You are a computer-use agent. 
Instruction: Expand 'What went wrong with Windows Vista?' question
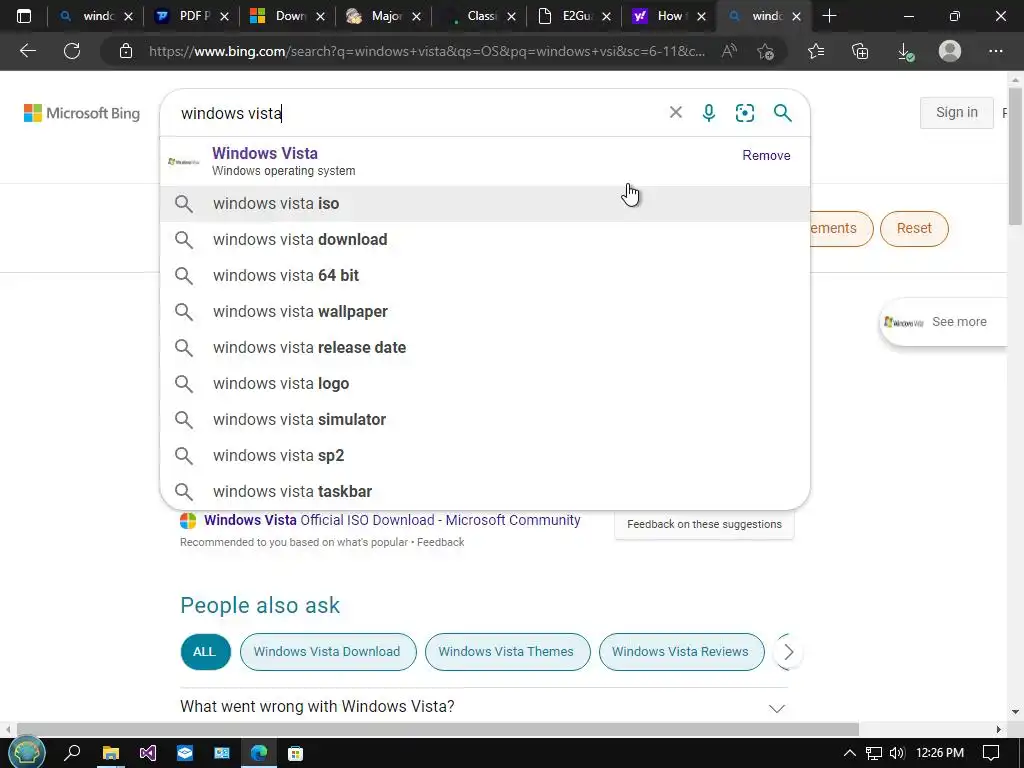[x=484, y=707]
